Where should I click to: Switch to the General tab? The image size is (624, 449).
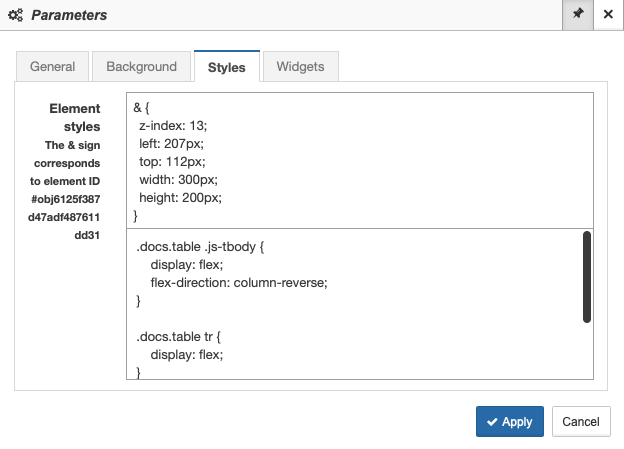53,66
